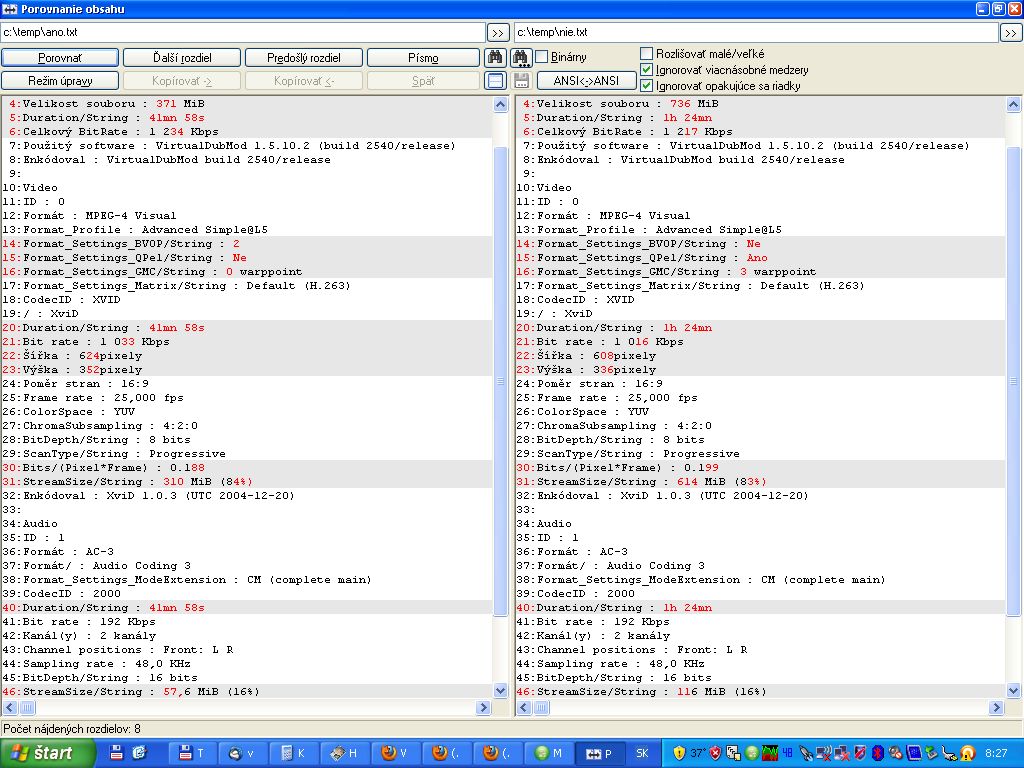Click the Total Commander floppy icon in quick launch
Image resolution: width=1024 pixels, height=768 pixels.
coord(116,752)
